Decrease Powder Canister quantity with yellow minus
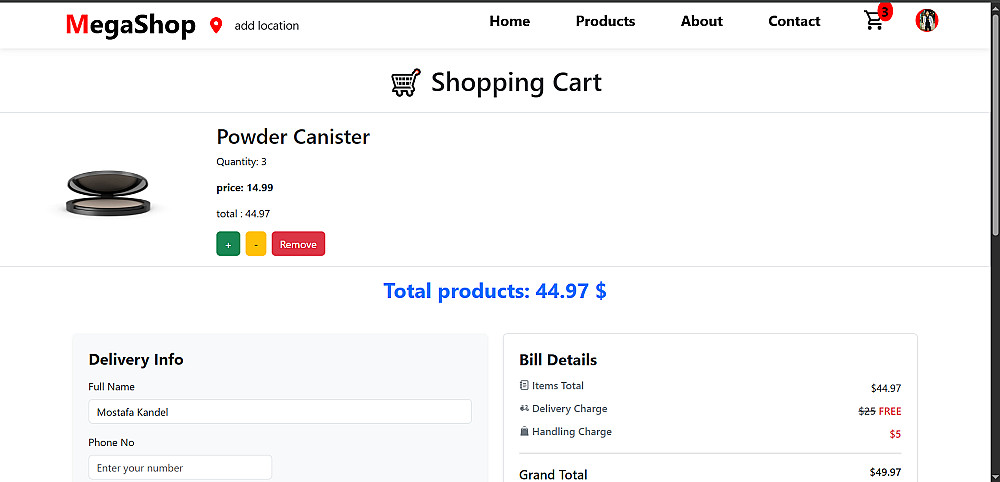1000x482 pixels. click(256, 244)
